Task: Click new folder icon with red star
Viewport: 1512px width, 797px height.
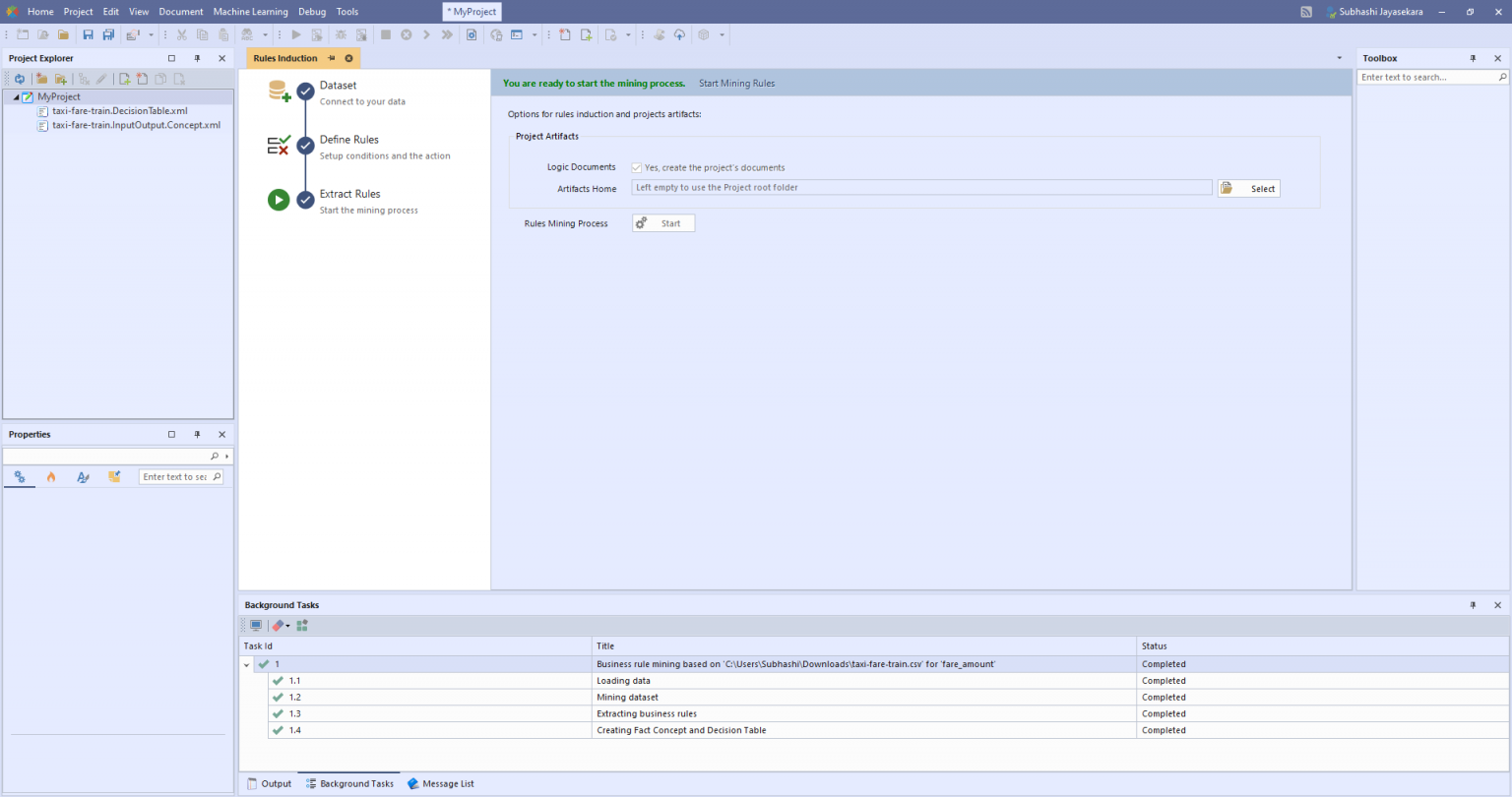Action: [x=41, y=79]
